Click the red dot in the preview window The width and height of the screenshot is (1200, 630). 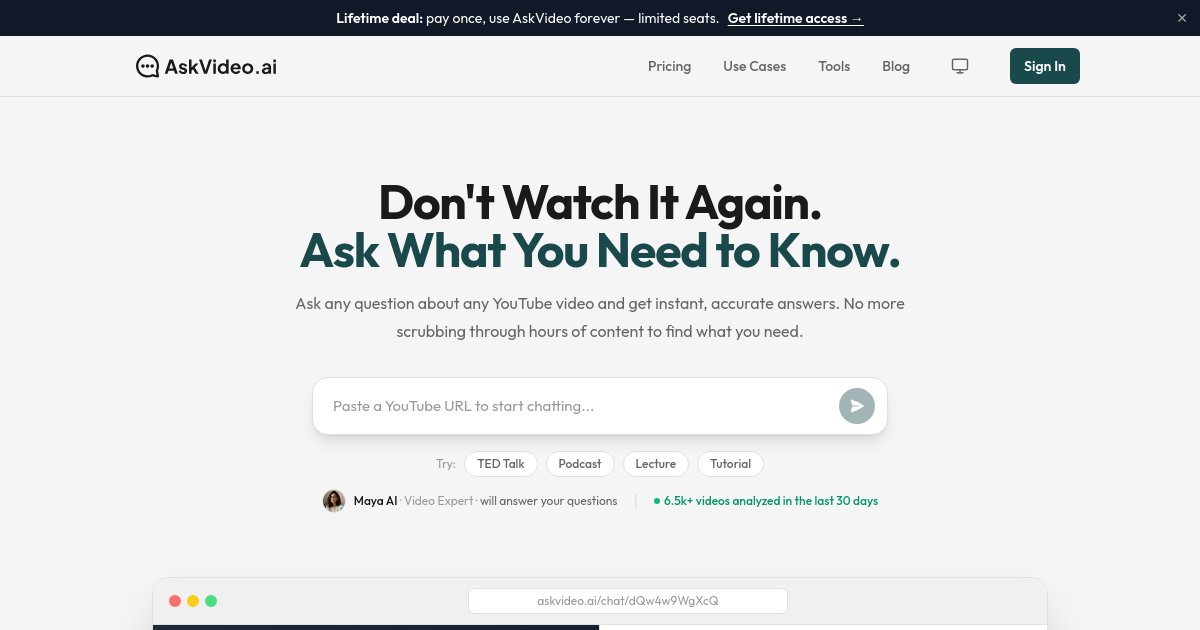click(x=175, y=601)
